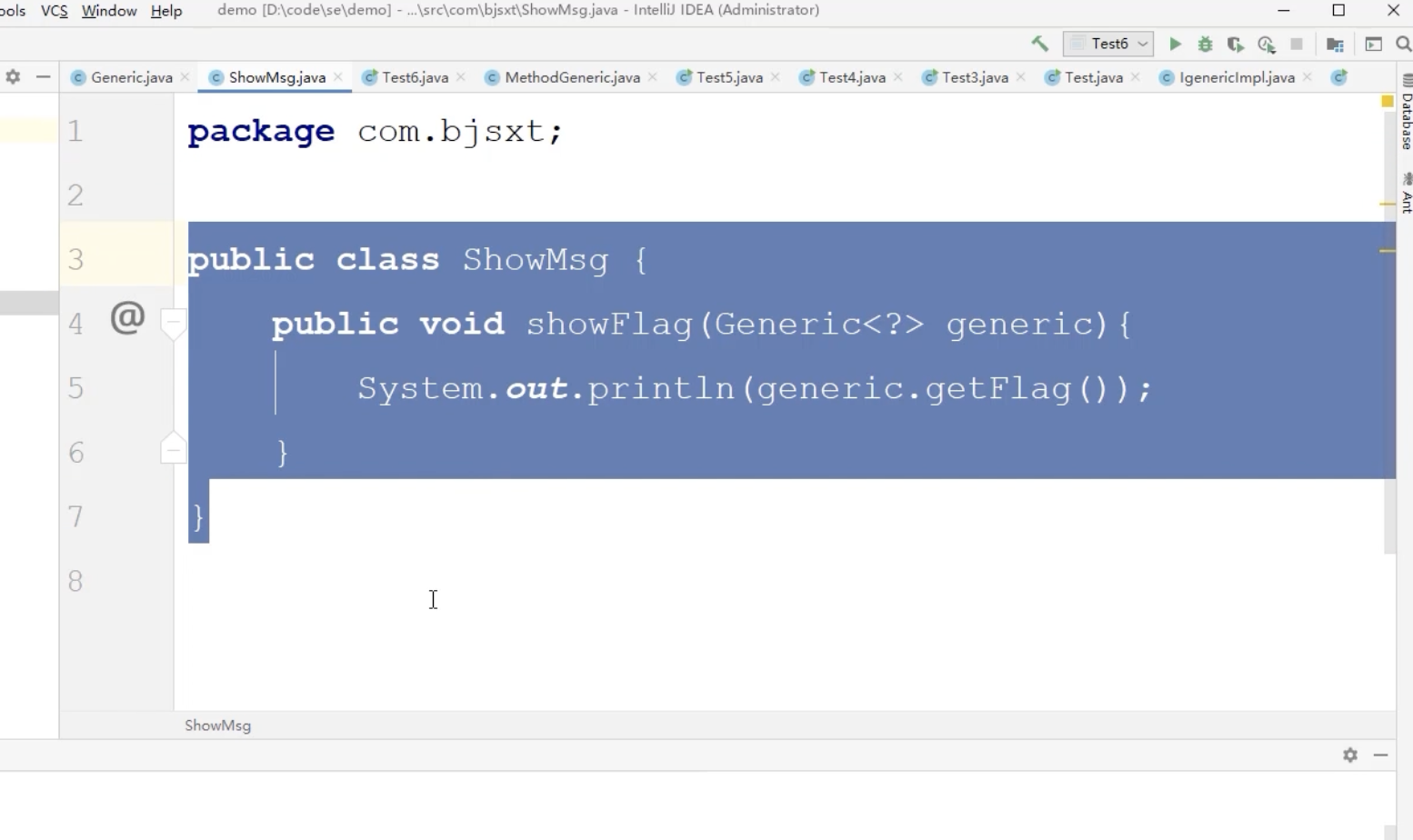The width and height of the screenshot is (1413, 840).
Task: Open project panel settings gear
Action: tap(13, 77)
